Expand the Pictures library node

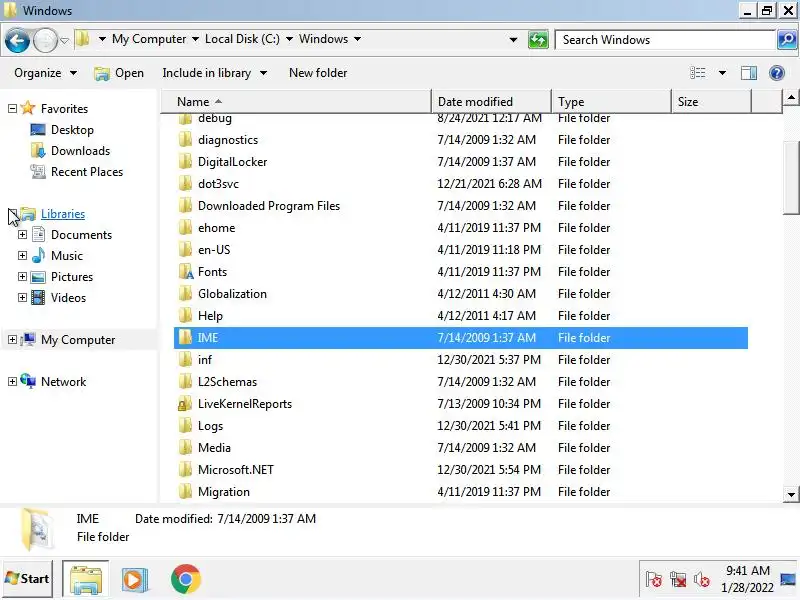point(22,277)
